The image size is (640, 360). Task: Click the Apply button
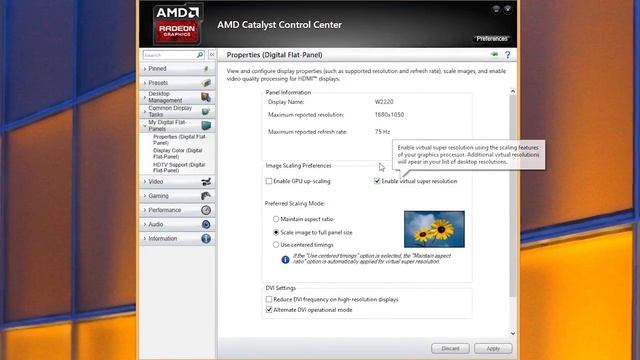(x=493, y=348)
